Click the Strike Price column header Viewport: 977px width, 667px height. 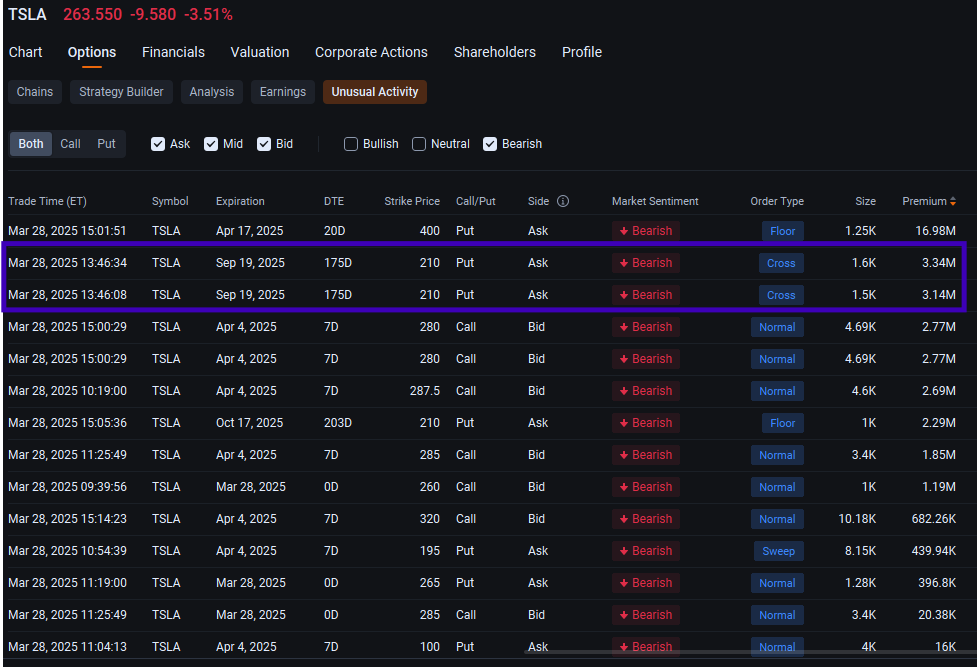412,201
